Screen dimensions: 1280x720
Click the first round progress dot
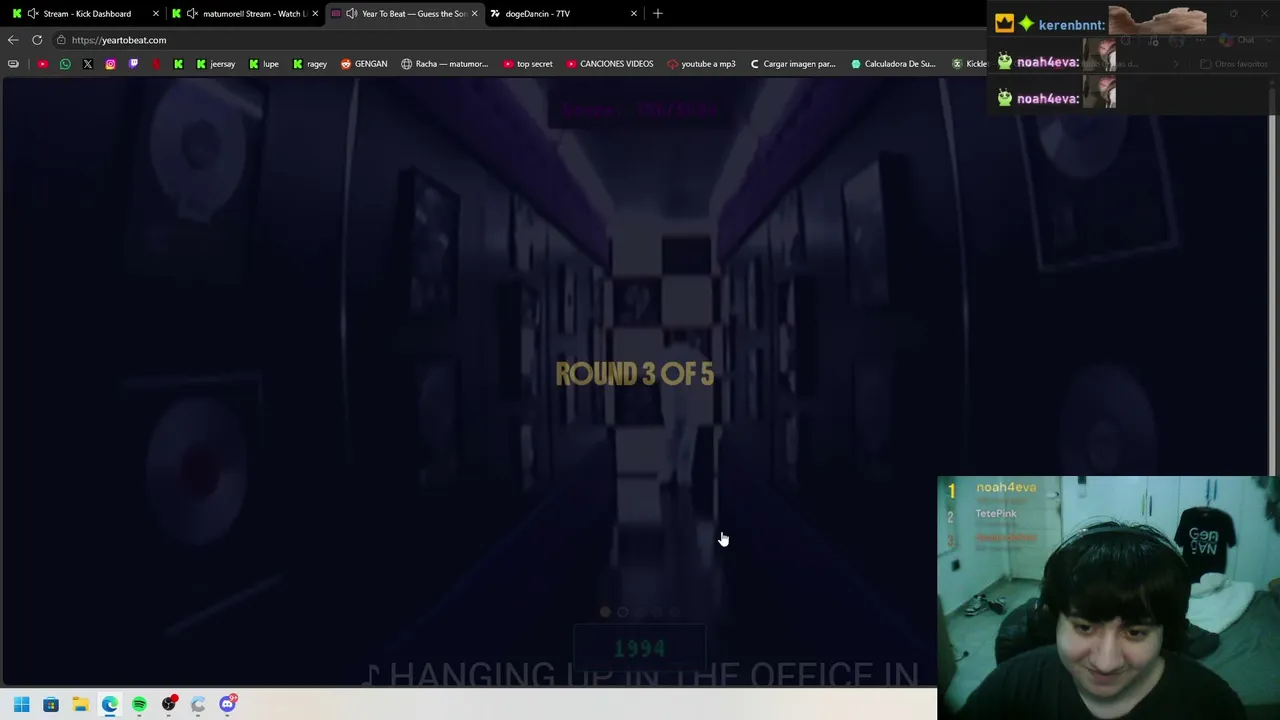[605, 612]
